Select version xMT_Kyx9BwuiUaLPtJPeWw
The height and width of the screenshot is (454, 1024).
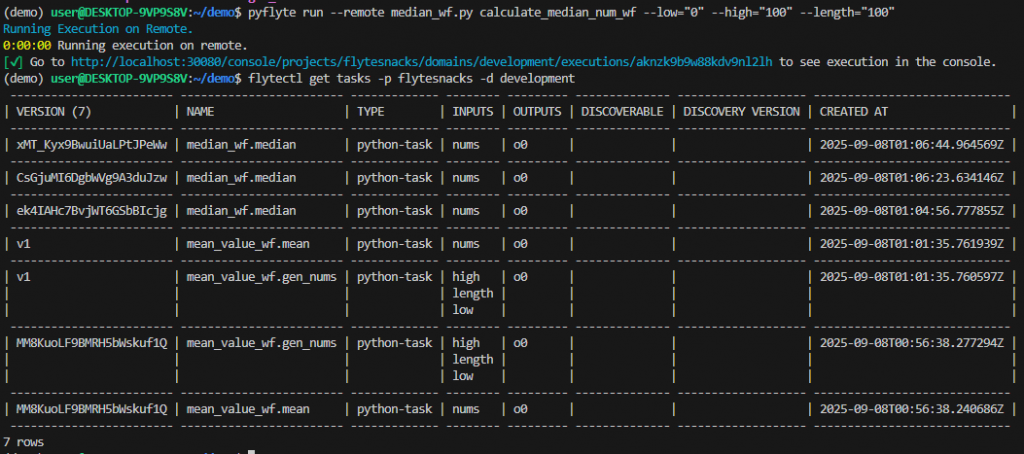[x=91, y=144]
